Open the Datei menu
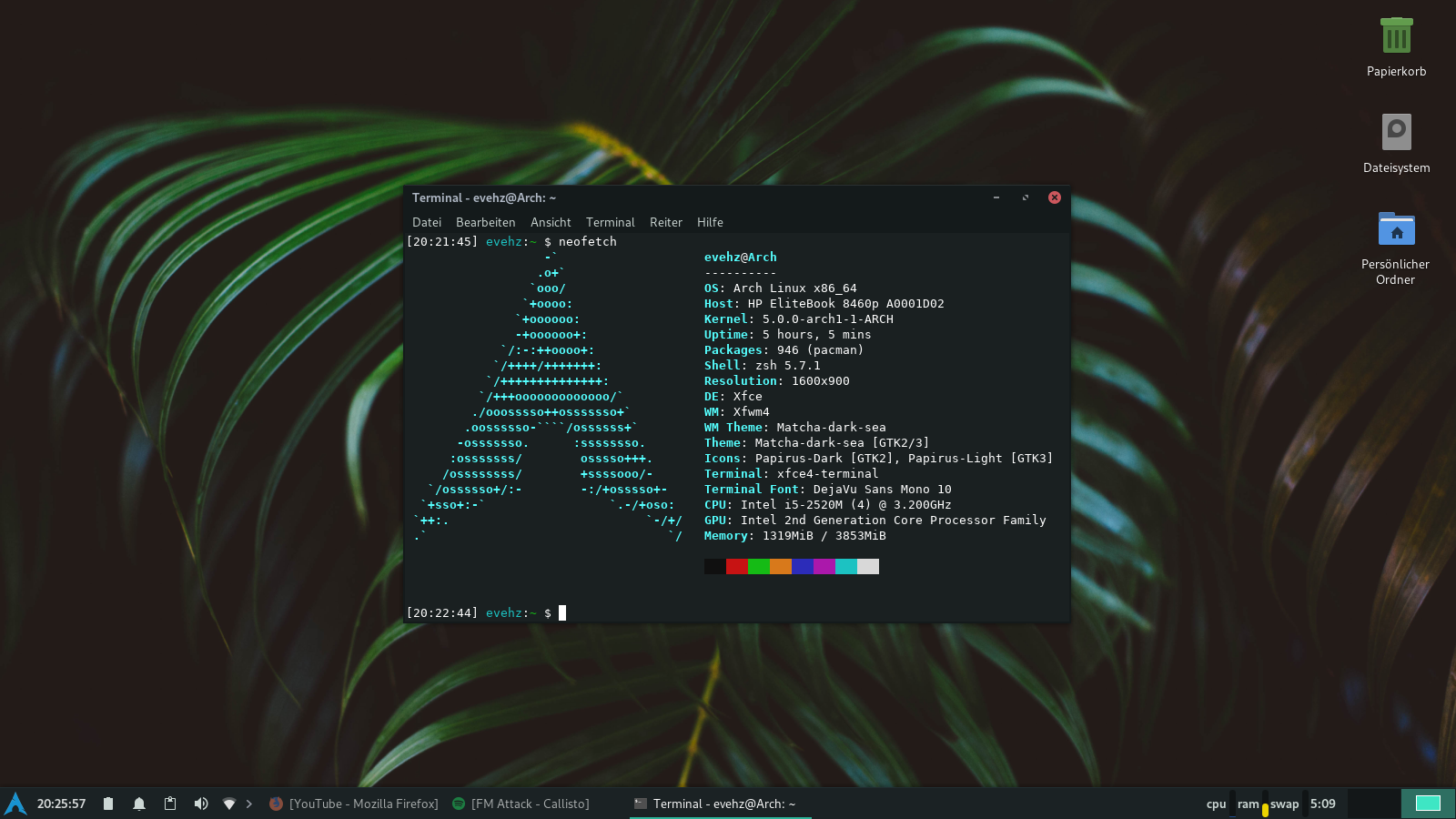Screen dimensions: 1456x819 [x=427, y=222]
